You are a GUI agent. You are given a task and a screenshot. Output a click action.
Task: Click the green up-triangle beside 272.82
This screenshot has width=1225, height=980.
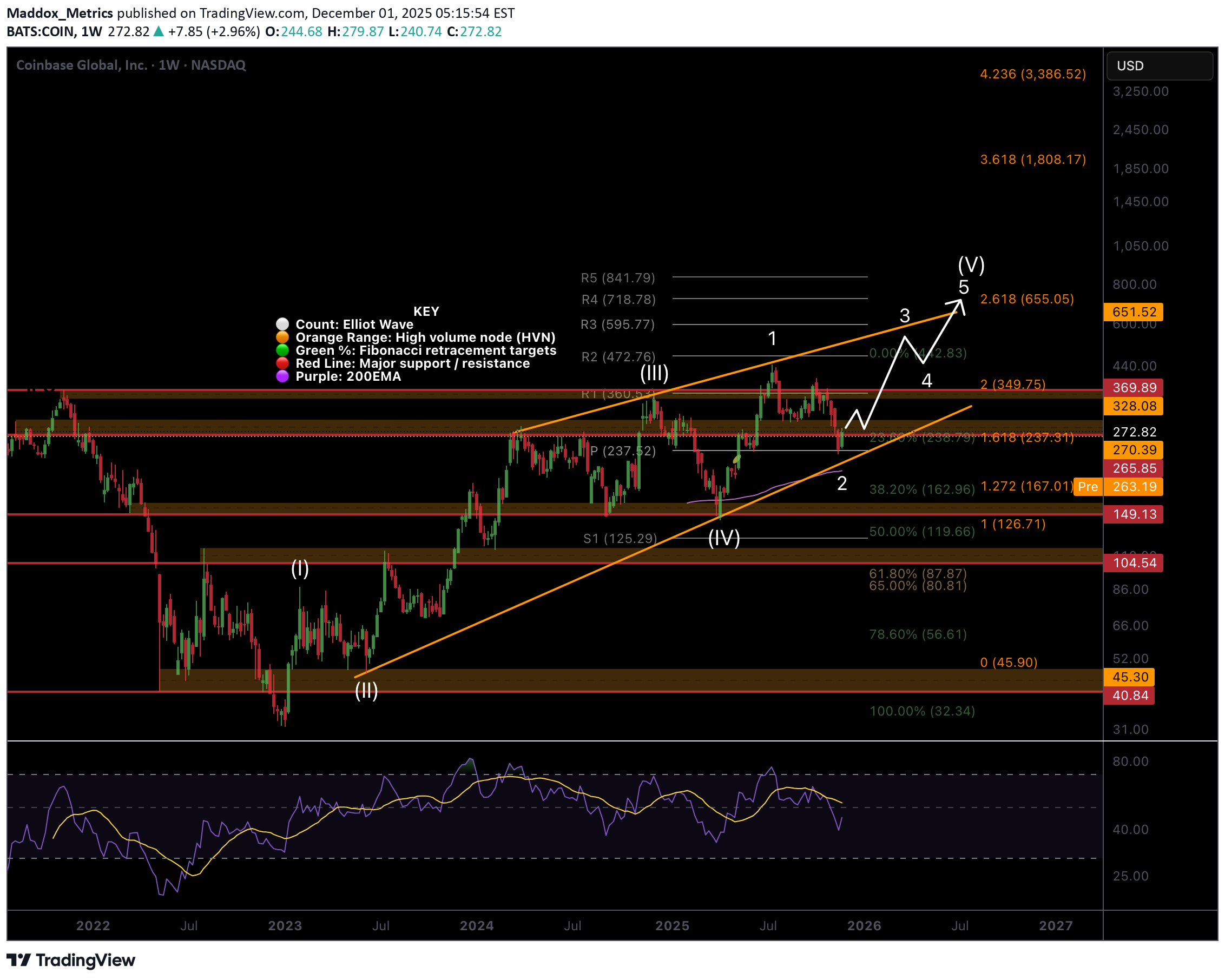click(x=159, y=32)
